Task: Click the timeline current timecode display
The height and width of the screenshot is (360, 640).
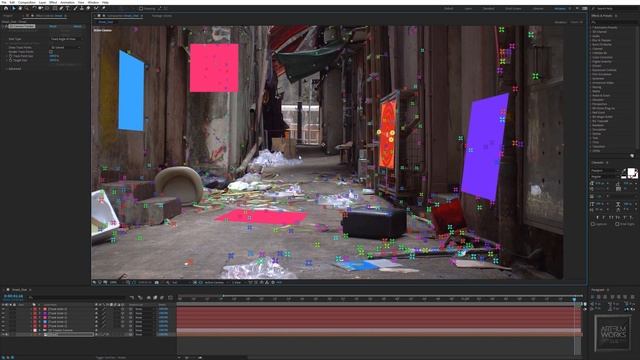Action: 13,296
